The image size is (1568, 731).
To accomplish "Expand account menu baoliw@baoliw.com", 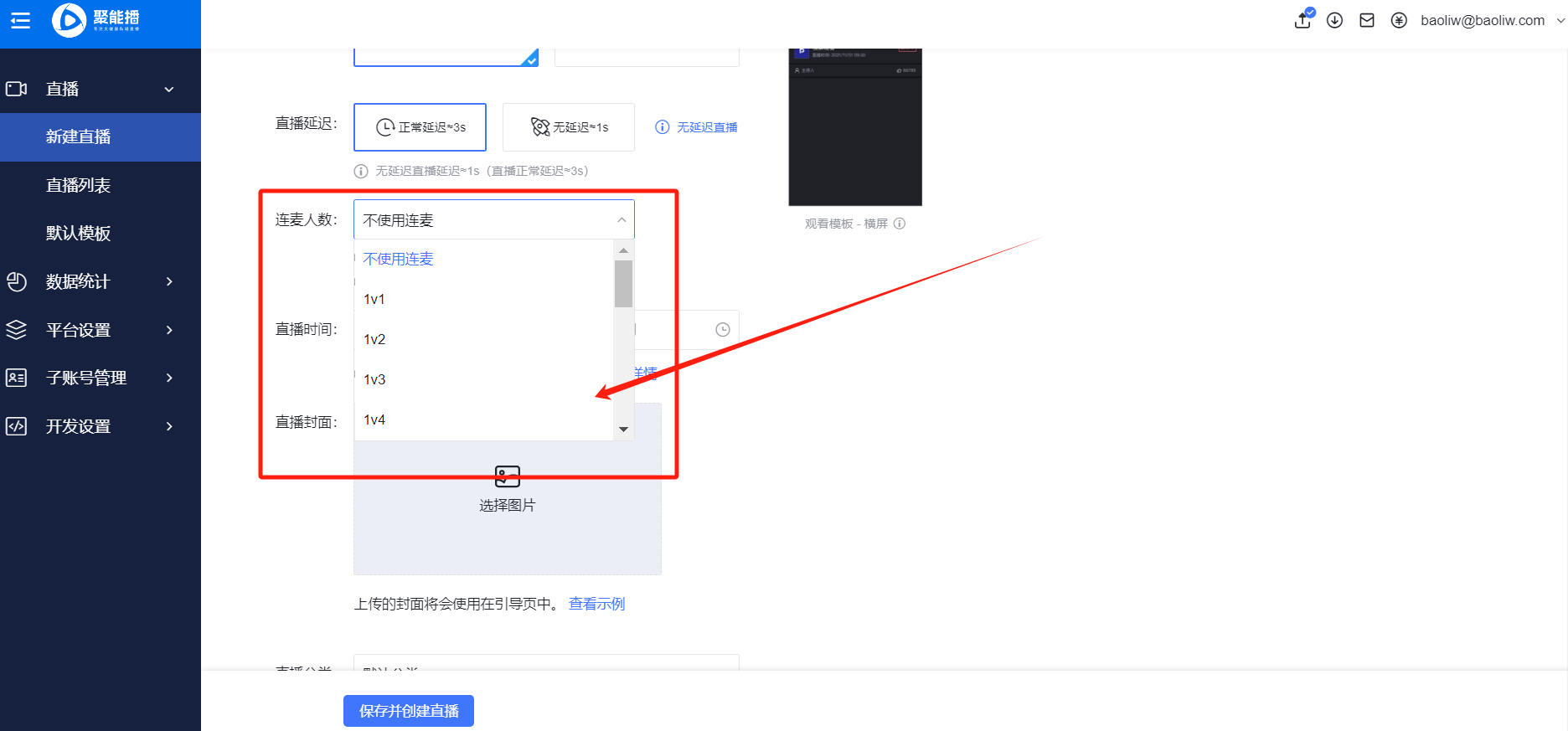I will click(1483, 20).
